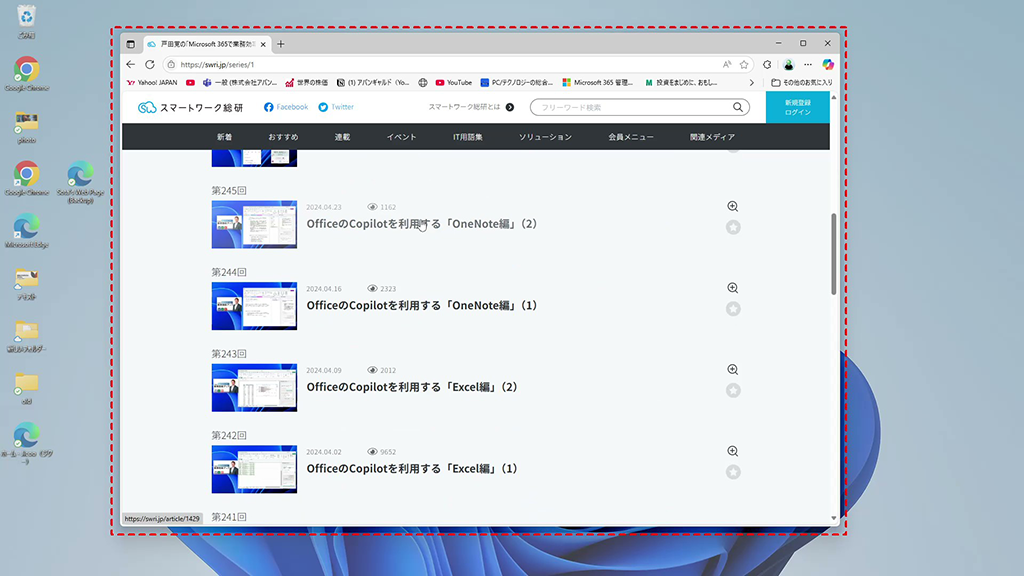Open the イベント menu item
Image resolution: width=1024 pixels, height=576 pixels.
401,137
